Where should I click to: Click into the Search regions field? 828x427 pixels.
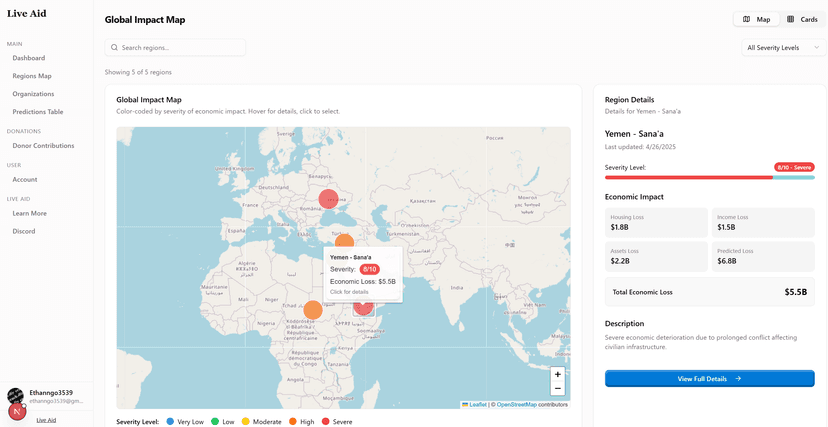point(180,47)
